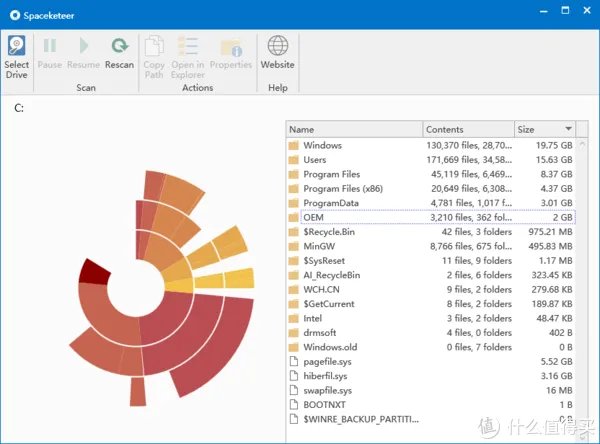Select the hiberfil.sys file entry
The image size is (600, 444).
(x=326, y=375)
